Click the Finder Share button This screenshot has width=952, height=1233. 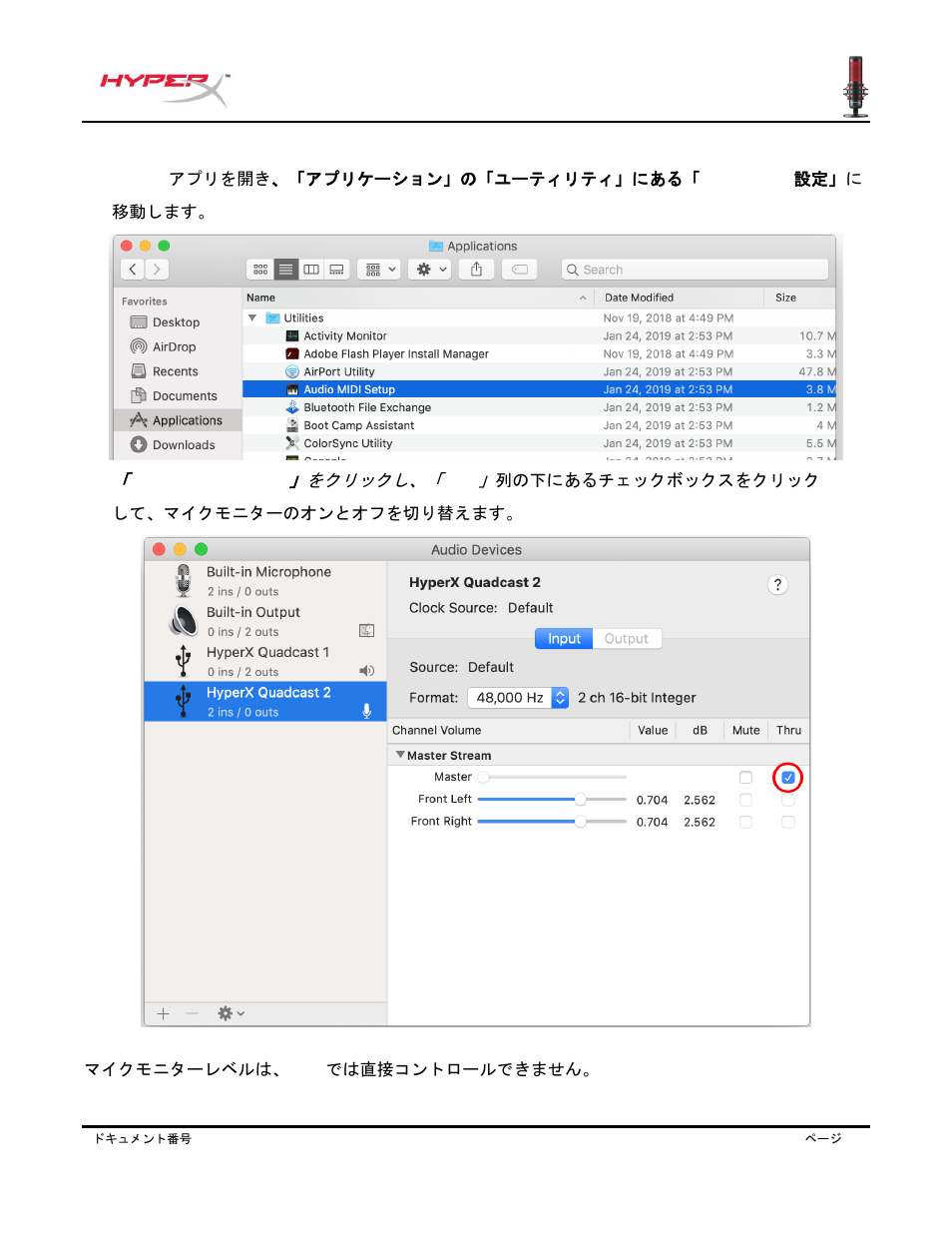[x=477, y=270]
